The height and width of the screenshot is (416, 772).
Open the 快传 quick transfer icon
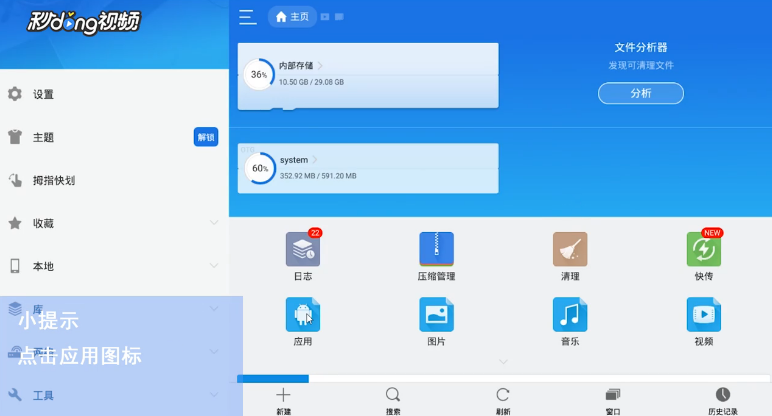(x=704, y=249)
